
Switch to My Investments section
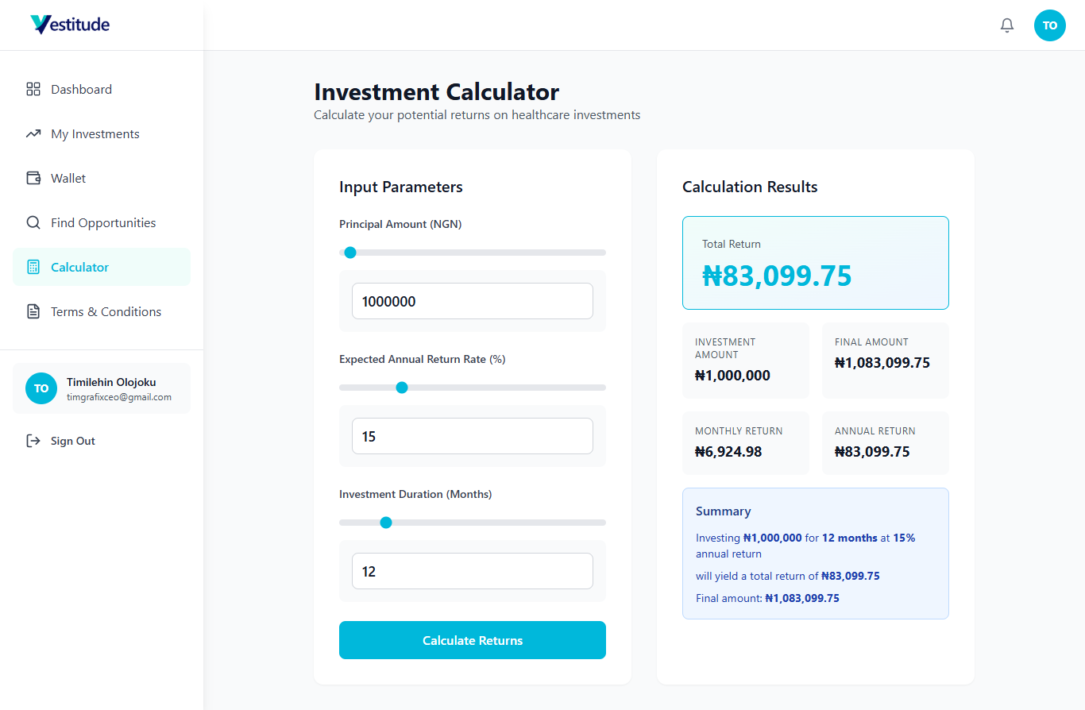click(95, 133)
